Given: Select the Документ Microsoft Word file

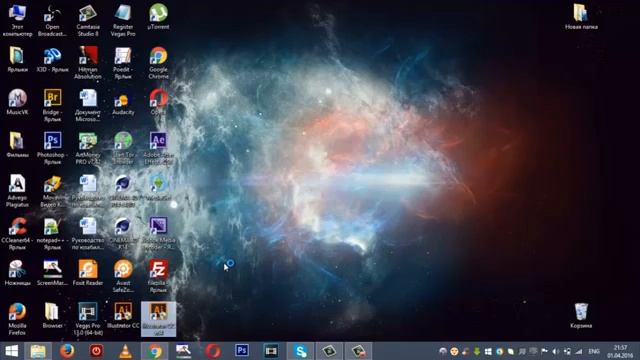Looking at the screenshot, I should coord(88,105).
